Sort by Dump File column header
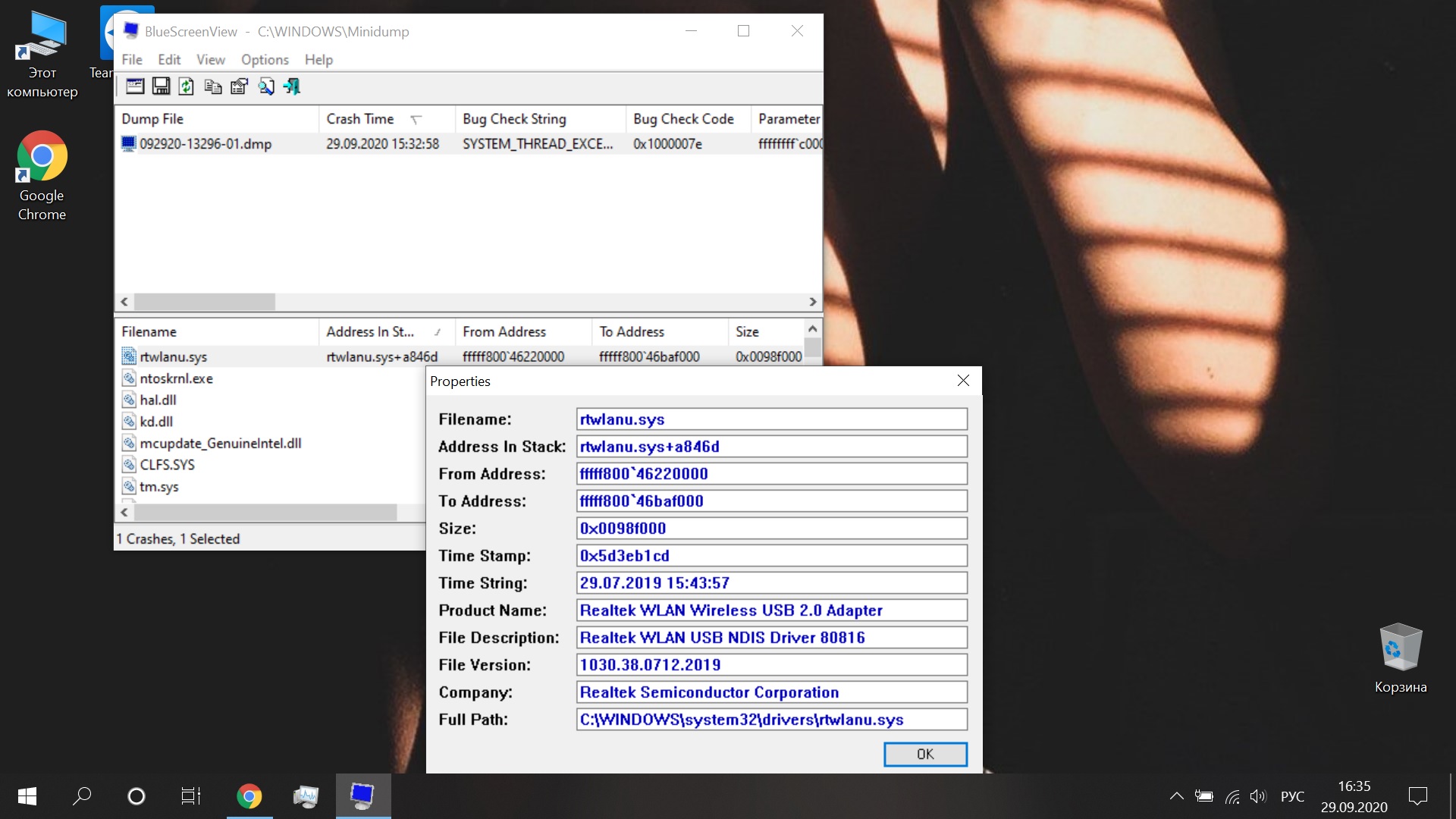This screenshot has width=1456, height=819. click(x=216, y=119)
